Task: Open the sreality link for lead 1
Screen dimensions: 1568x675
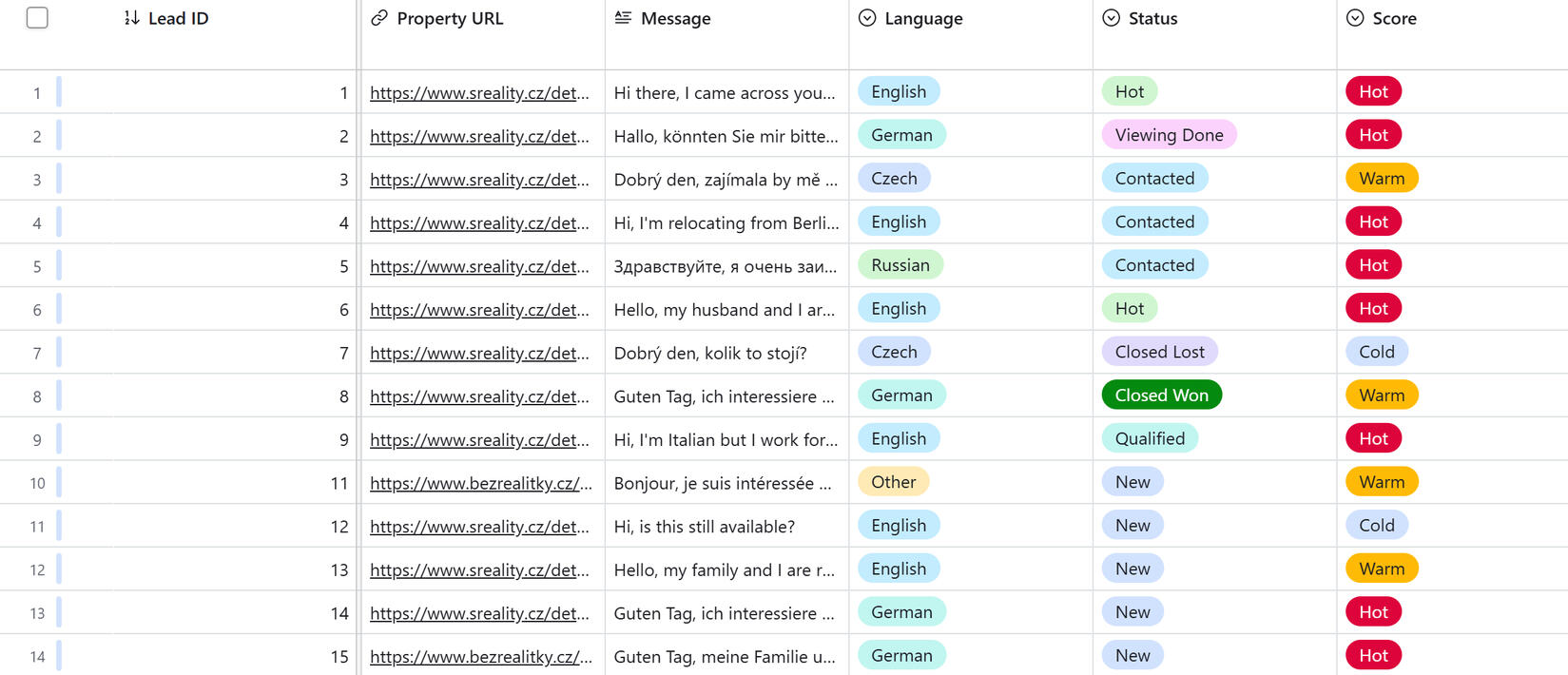Action: 479,93
